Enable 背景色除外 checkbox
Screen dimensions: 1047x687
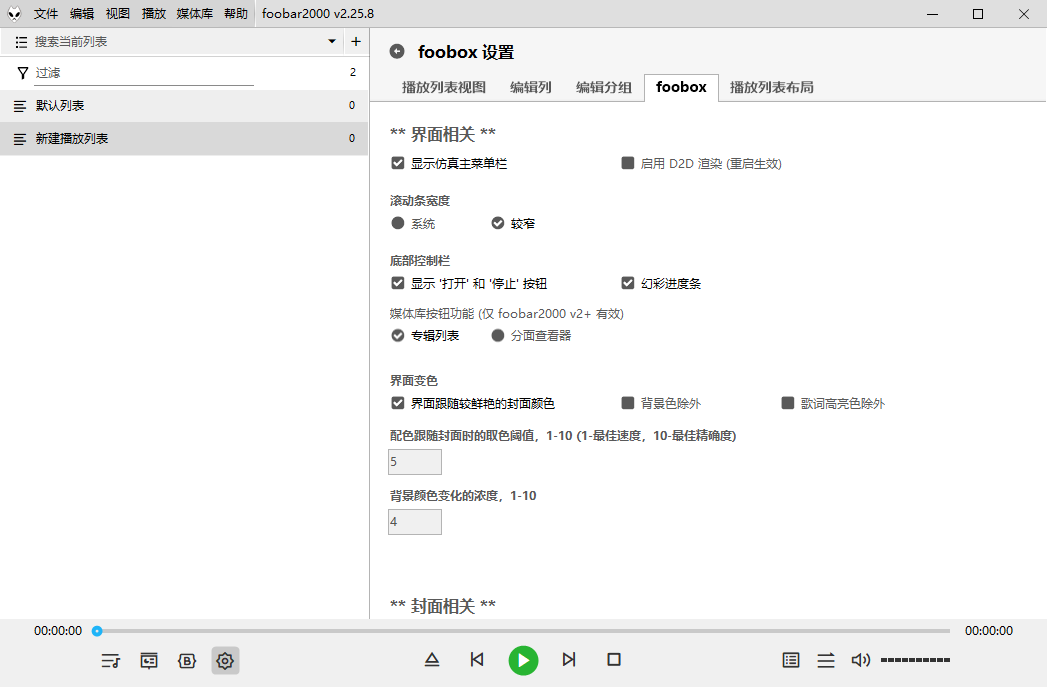coord(628,403)
